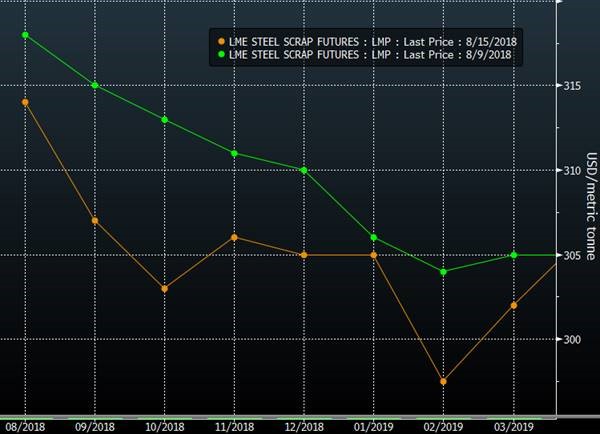This screenshot has width=600, height=434.
Task: Select the orange data point at 11/2018
Action: tap(234, 237)
